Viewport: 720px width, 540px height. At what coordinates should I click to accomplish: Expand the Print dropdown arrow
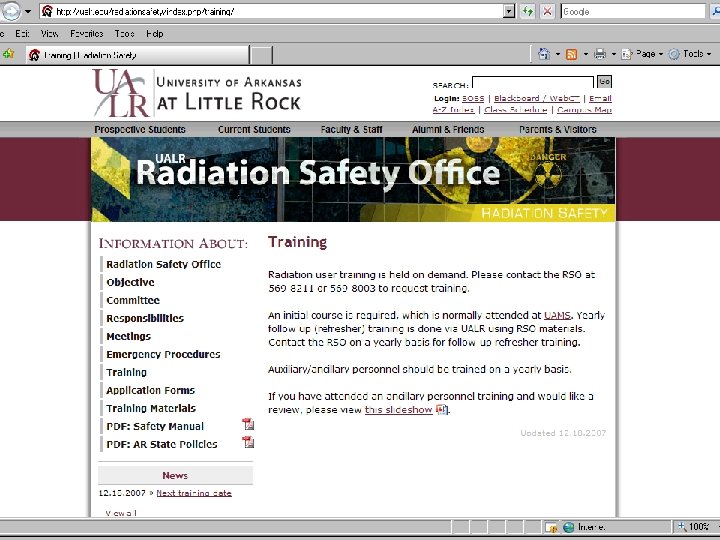613,54
